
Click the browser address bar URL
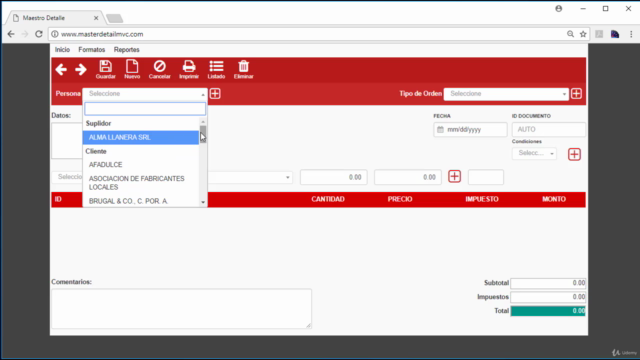click(x=102, y=34)
